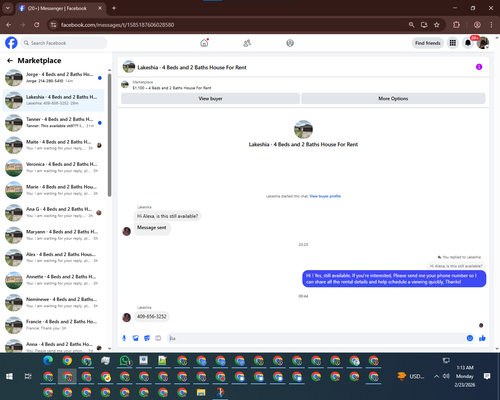The height and width of the screenshot is (400, 500).
Task: Choose a sticker from the sticker icon
Action: pyautogui.click(x=147, y=338)
